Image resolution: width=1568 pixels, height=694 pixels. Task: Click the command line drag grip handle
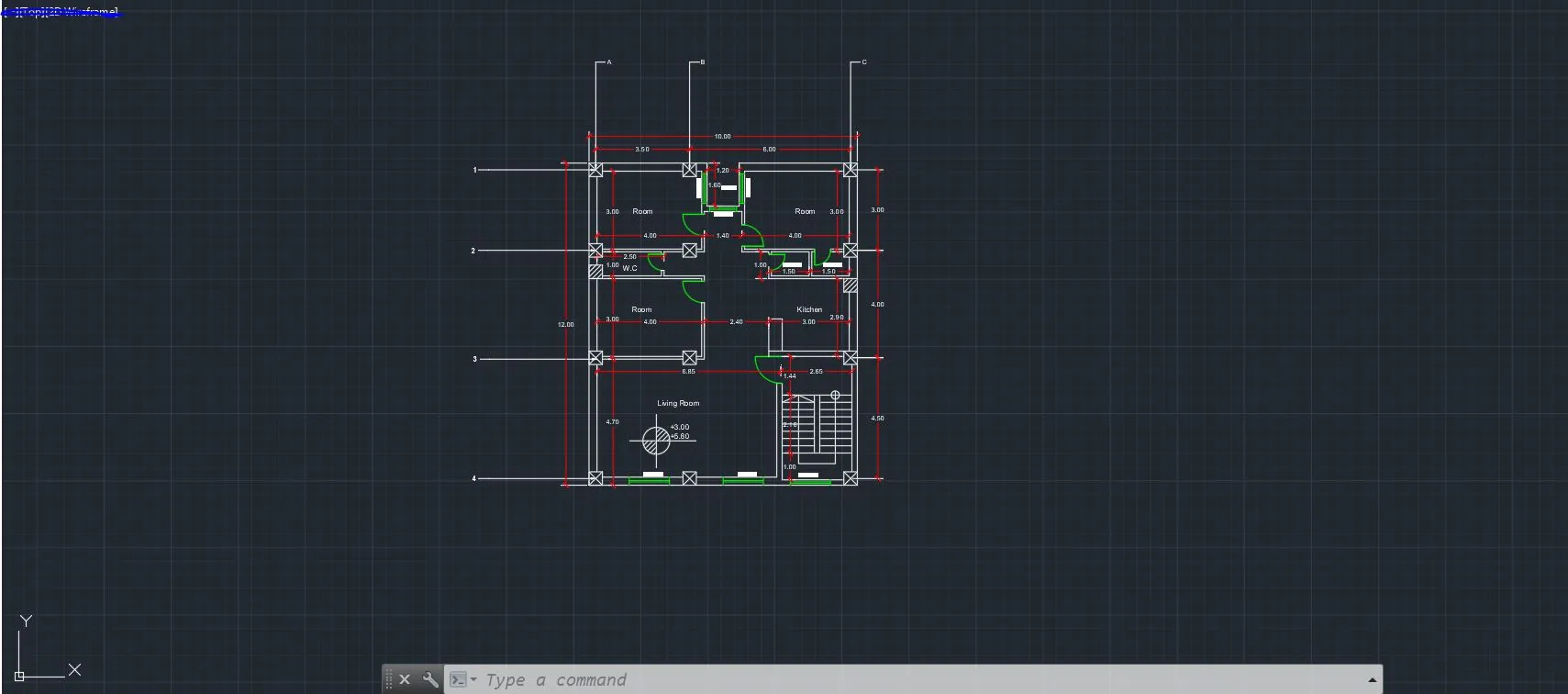point(389,680)
